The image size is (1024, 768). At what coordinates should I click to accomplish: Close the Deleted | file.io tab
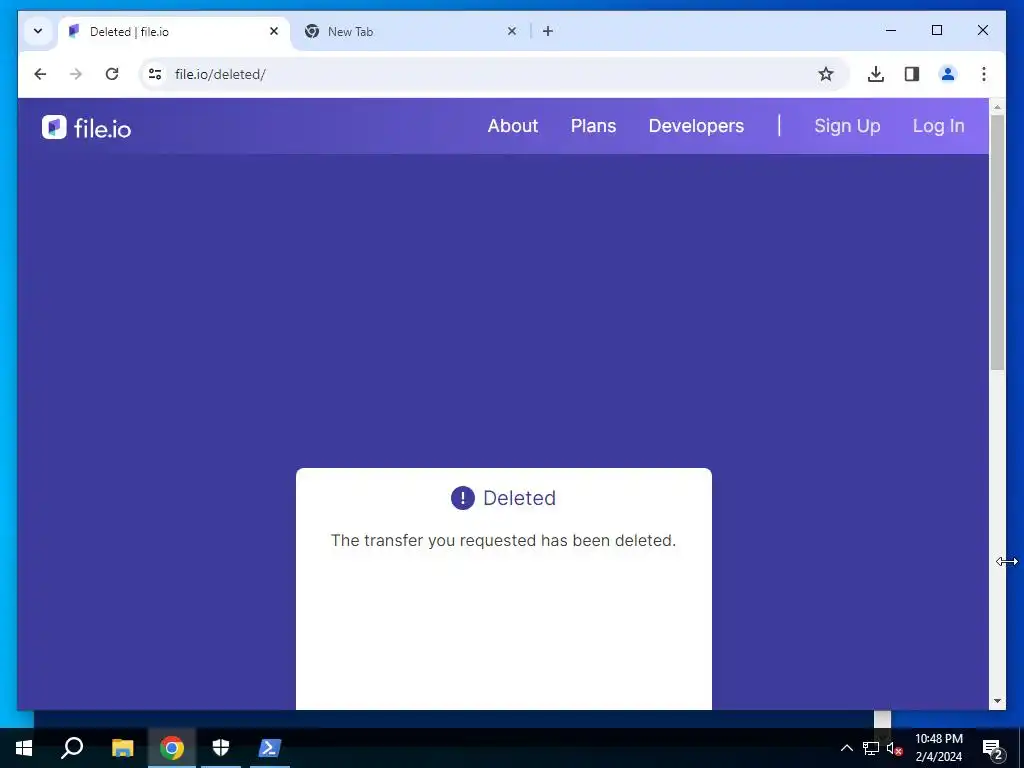(x=274, y=31)
